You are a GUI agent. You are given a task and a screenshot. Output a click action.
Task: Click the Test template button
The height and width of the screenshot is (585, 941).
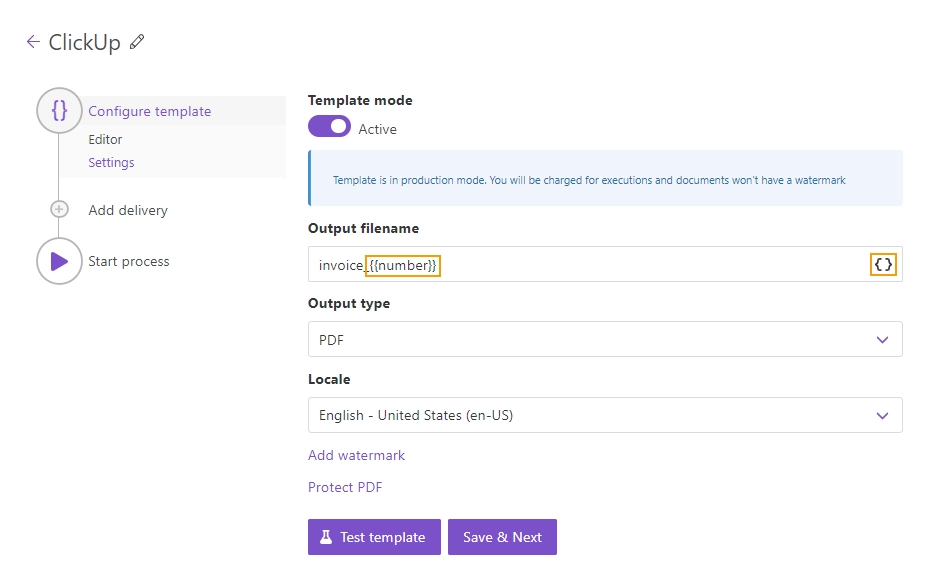pos(374,537)
